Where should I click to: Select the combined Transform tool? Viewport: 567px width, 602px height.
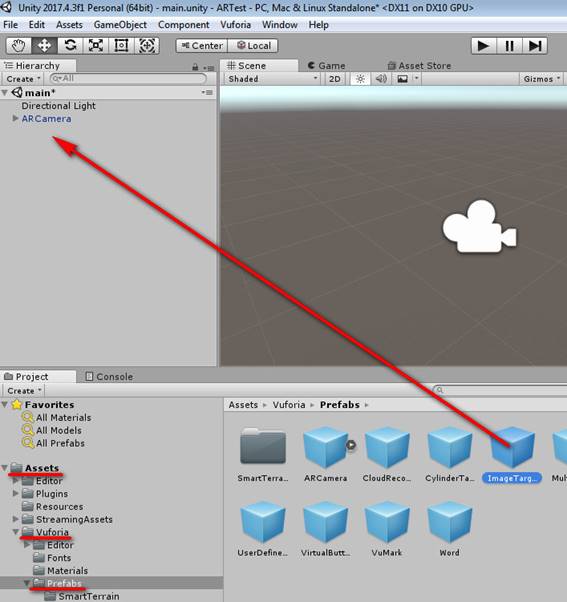(x=147, y=46)
